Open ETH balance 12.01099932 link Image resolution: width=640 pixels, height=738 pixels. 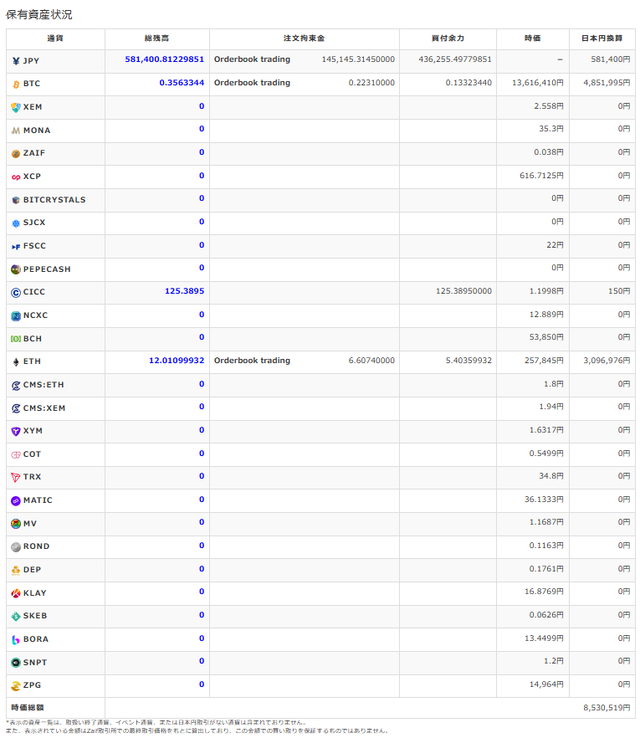click(x=176, y=361)
